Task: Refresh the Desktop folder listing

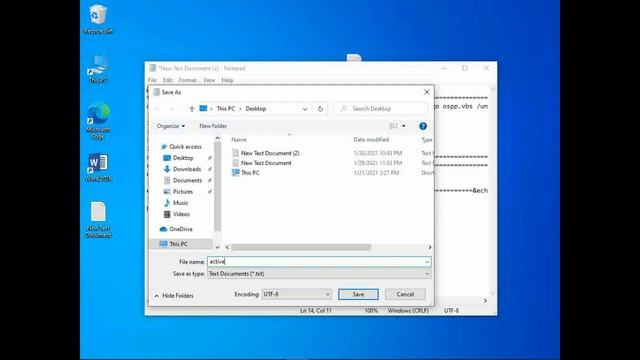Action: click(x=320, y=109)
